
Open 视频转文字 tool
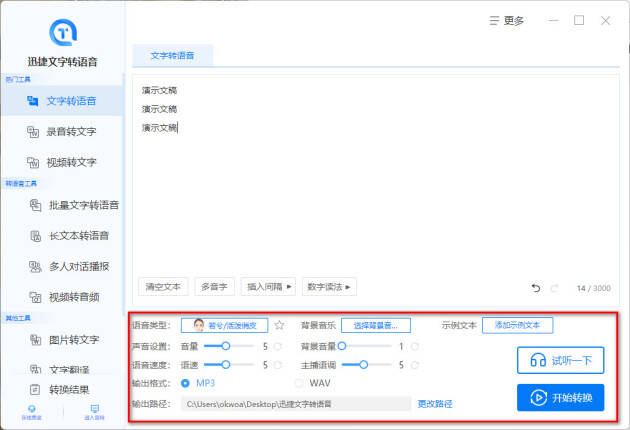tap(70, 162)
